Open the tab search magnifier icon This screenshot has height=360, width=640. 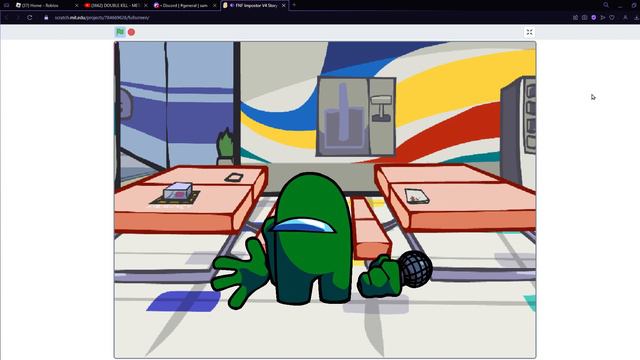point(606,5)
